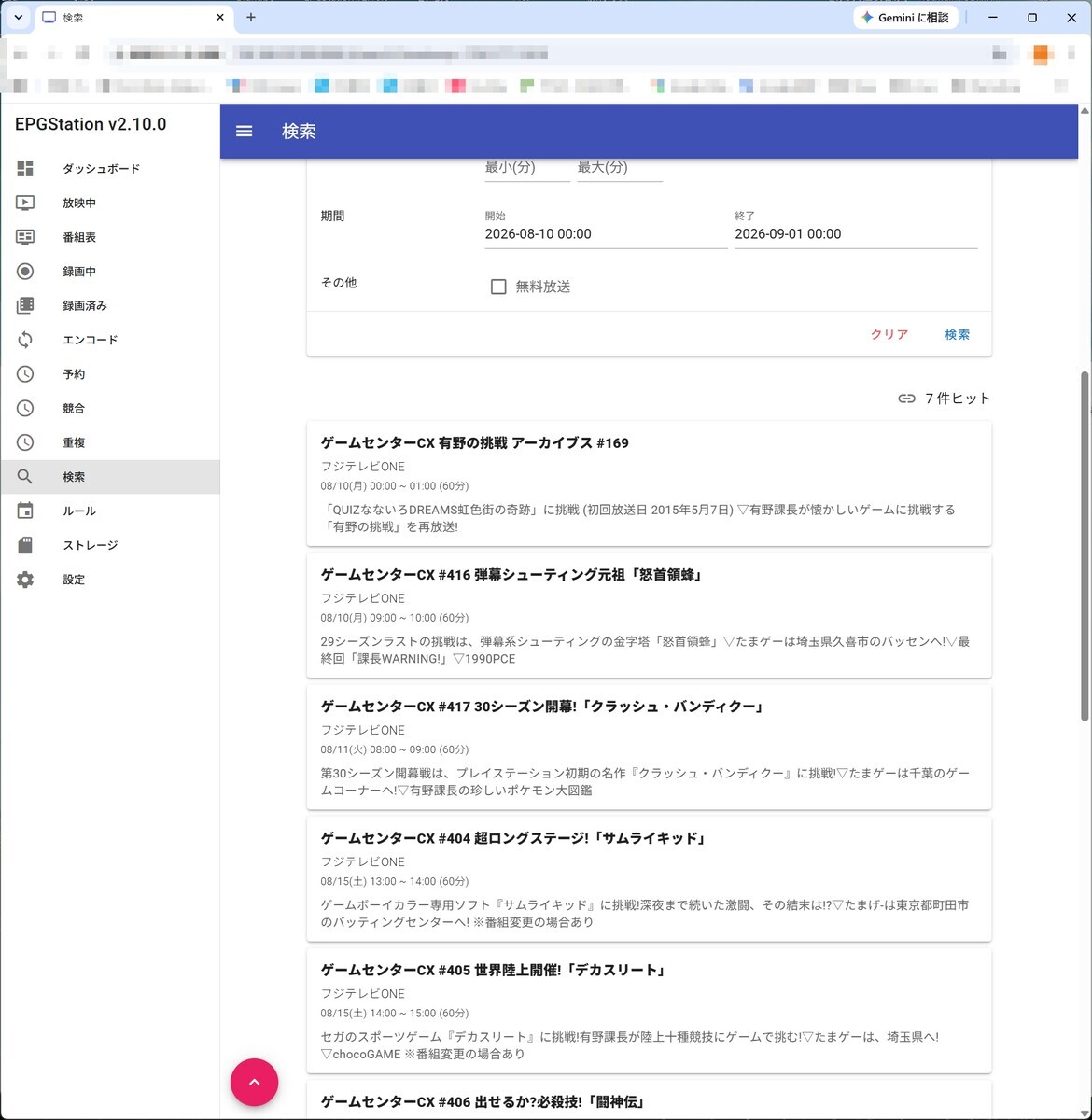Screen dimensions: 1092x1120
Task: Open result #405 デカスリート card
Action: tap(649, 1010)
